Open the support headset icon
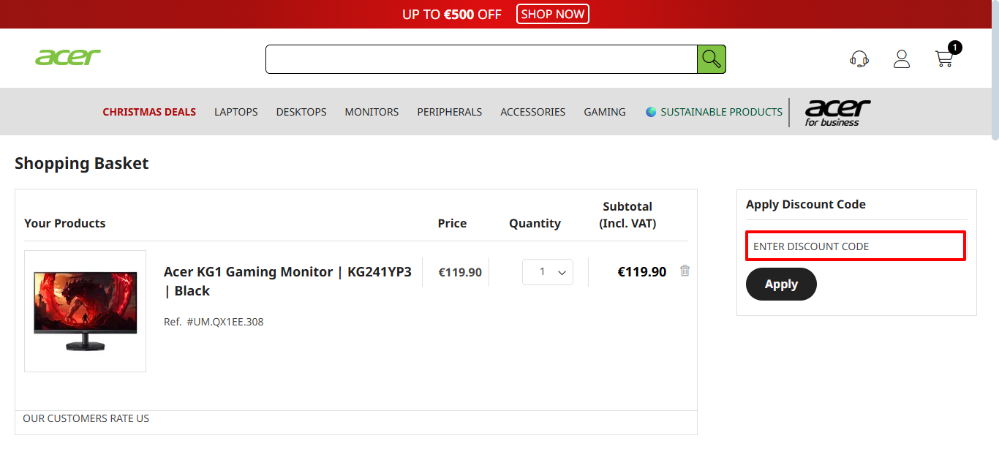The image size is (999, 462). (x=859, y=59)
